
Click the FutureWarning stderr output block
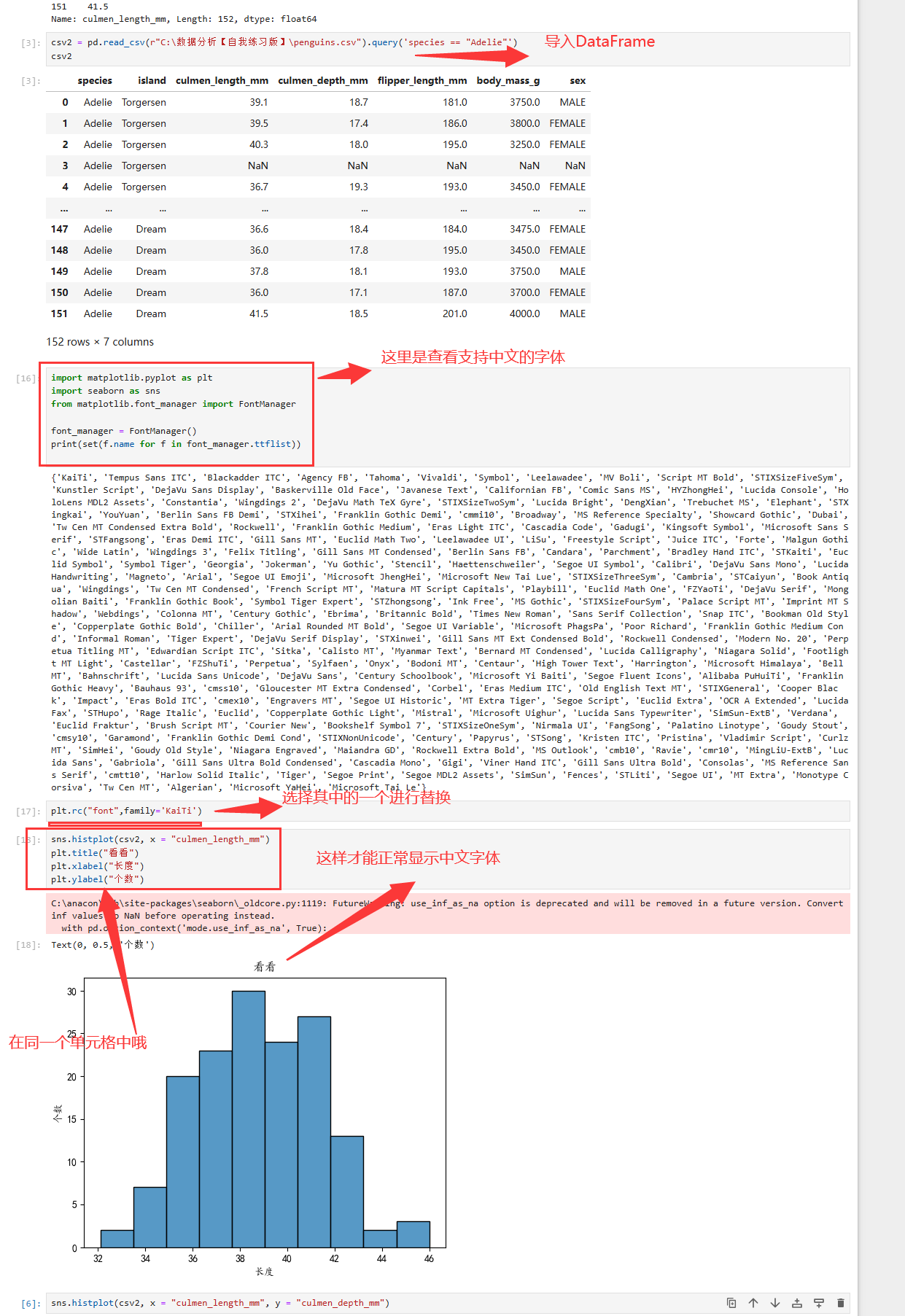tap(448, 915)
